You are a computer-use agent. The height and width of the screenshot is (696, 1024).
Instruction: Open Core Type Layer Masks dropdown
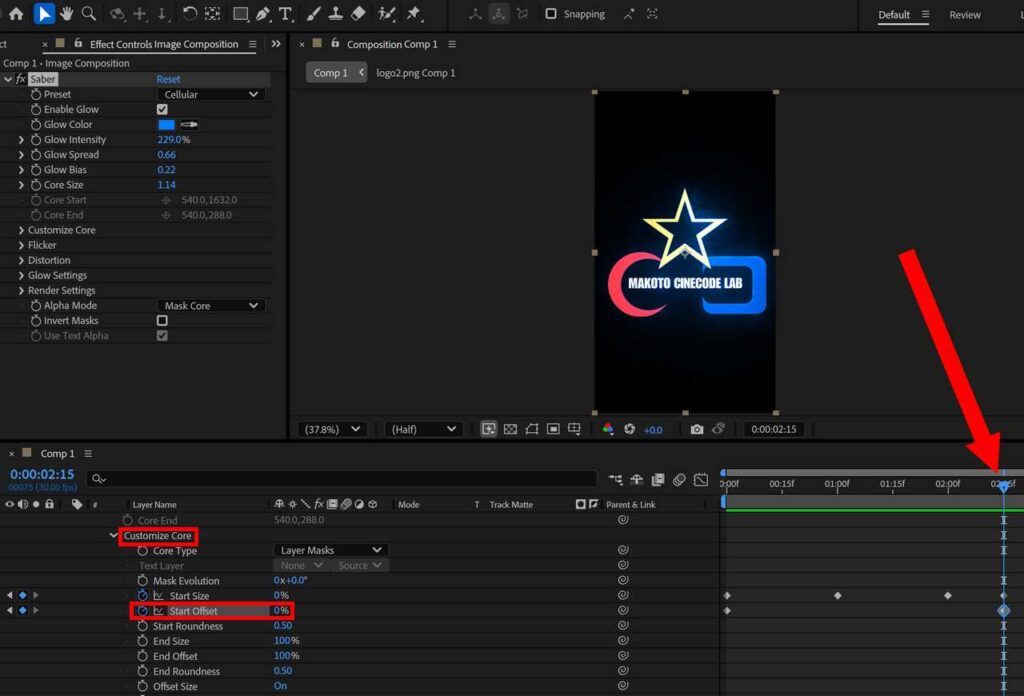point(330,550)
